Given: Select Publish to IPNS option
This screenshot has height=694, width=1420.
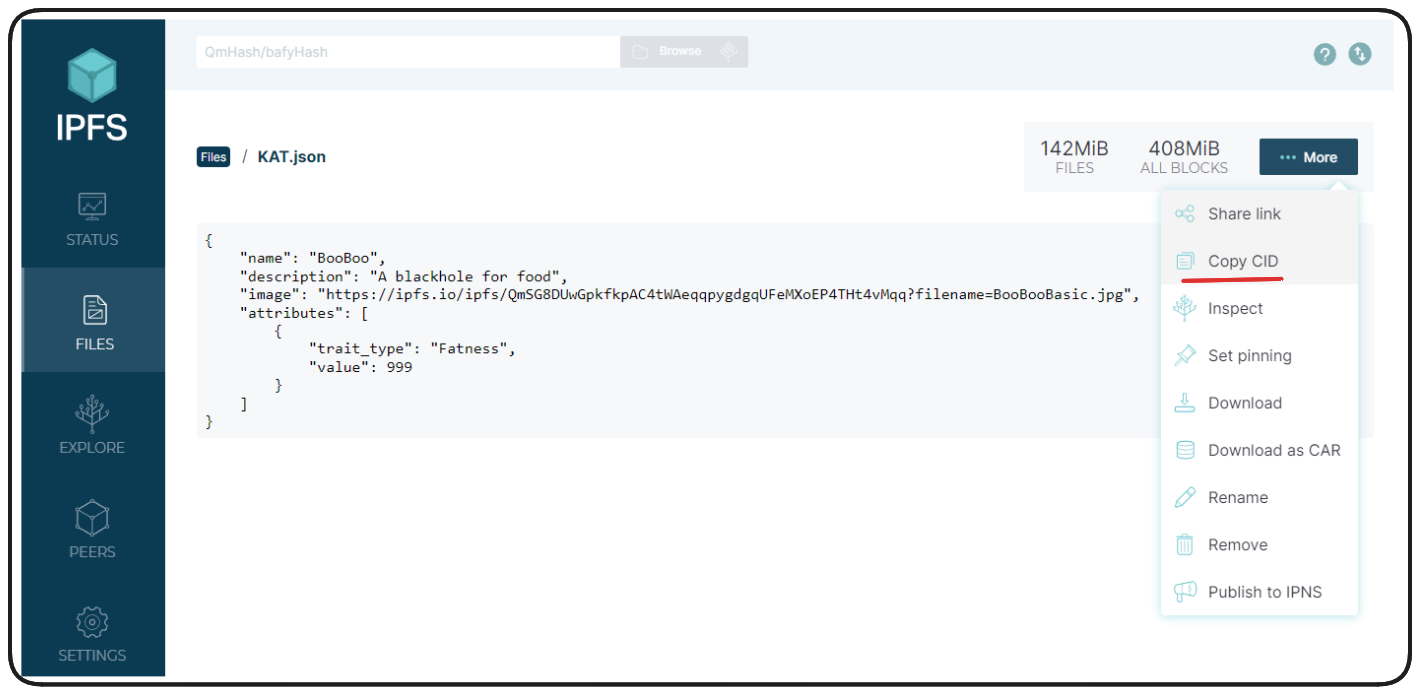Looking at the screenshot, I should click(x=1264, y=592).
